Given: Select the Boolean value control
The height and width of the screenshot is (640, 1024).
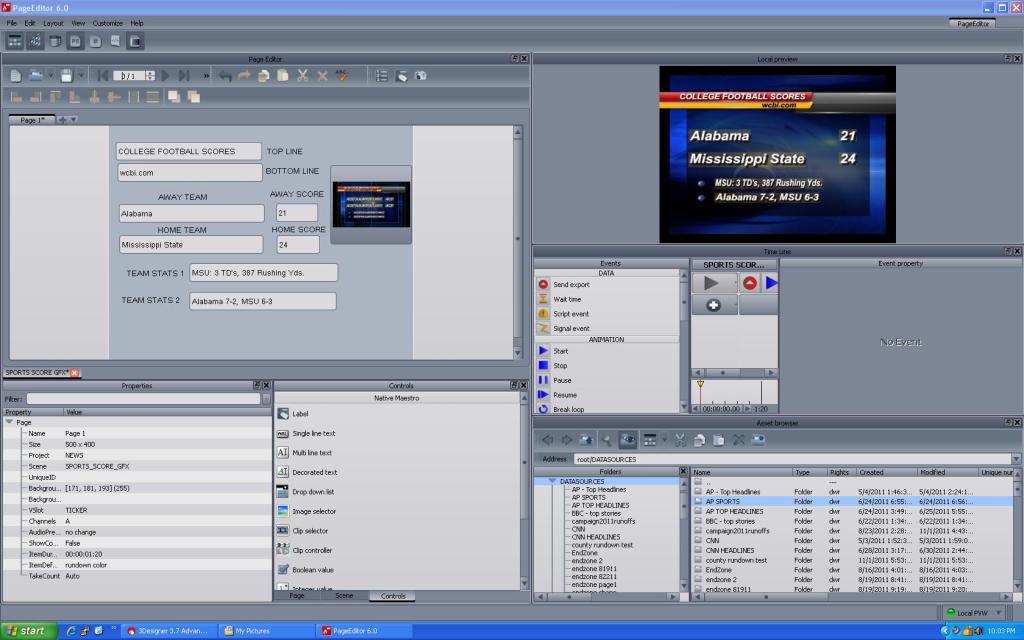Looking at the screenshot, I should [x=313, y=570].
